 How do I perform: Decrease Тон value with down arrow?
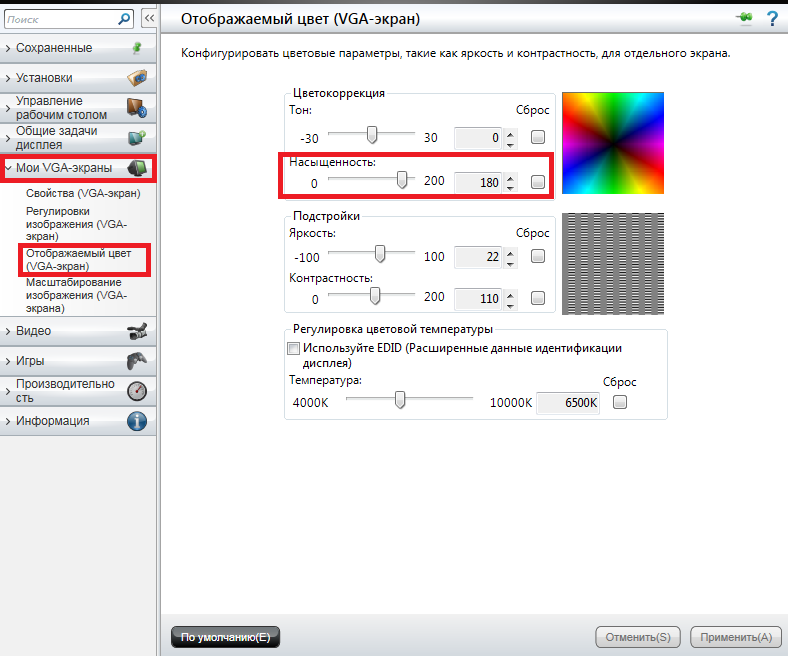tap(511, 145)
